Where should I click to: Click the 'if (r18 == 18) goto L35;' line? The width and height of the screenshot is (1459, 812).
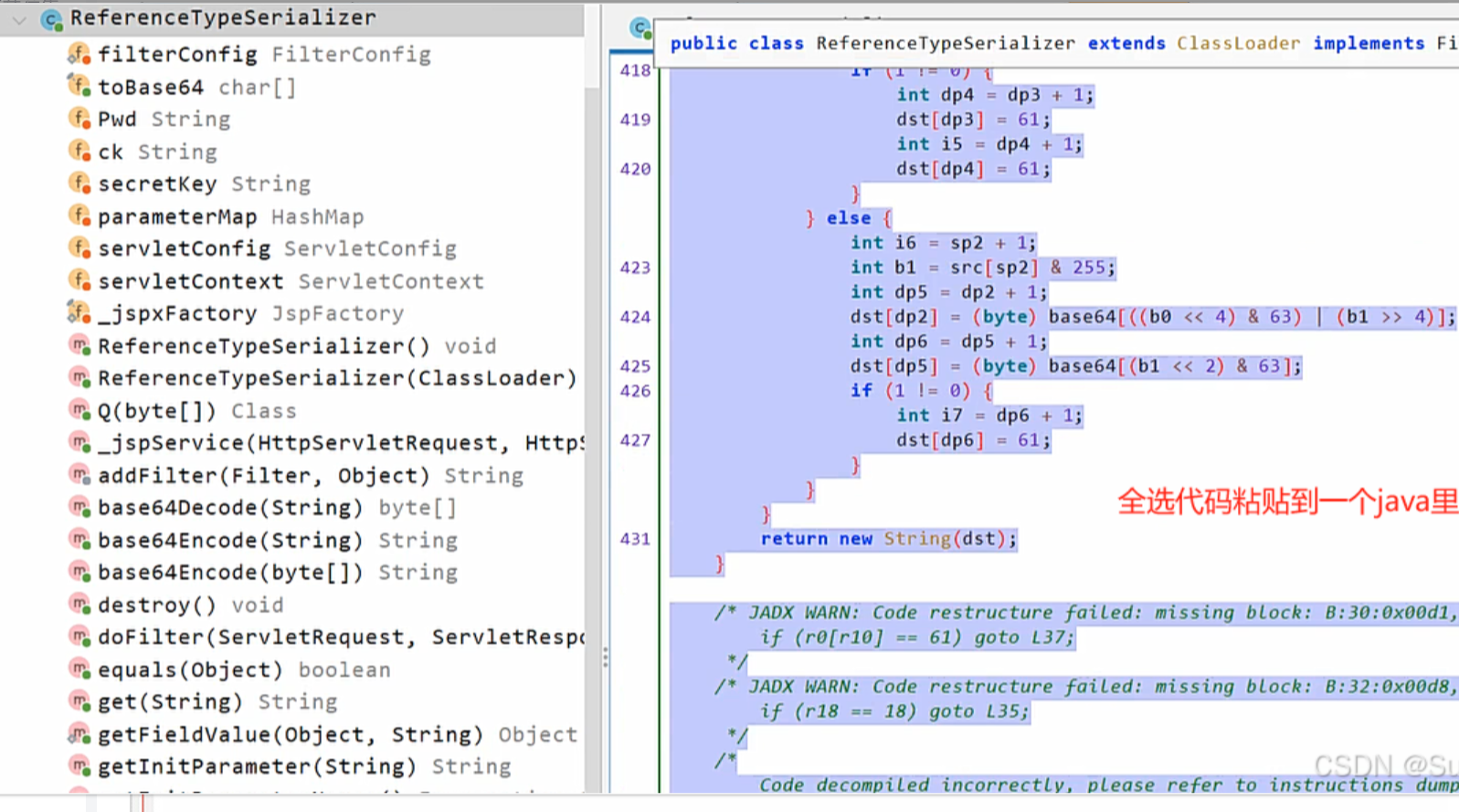(894, 712)
